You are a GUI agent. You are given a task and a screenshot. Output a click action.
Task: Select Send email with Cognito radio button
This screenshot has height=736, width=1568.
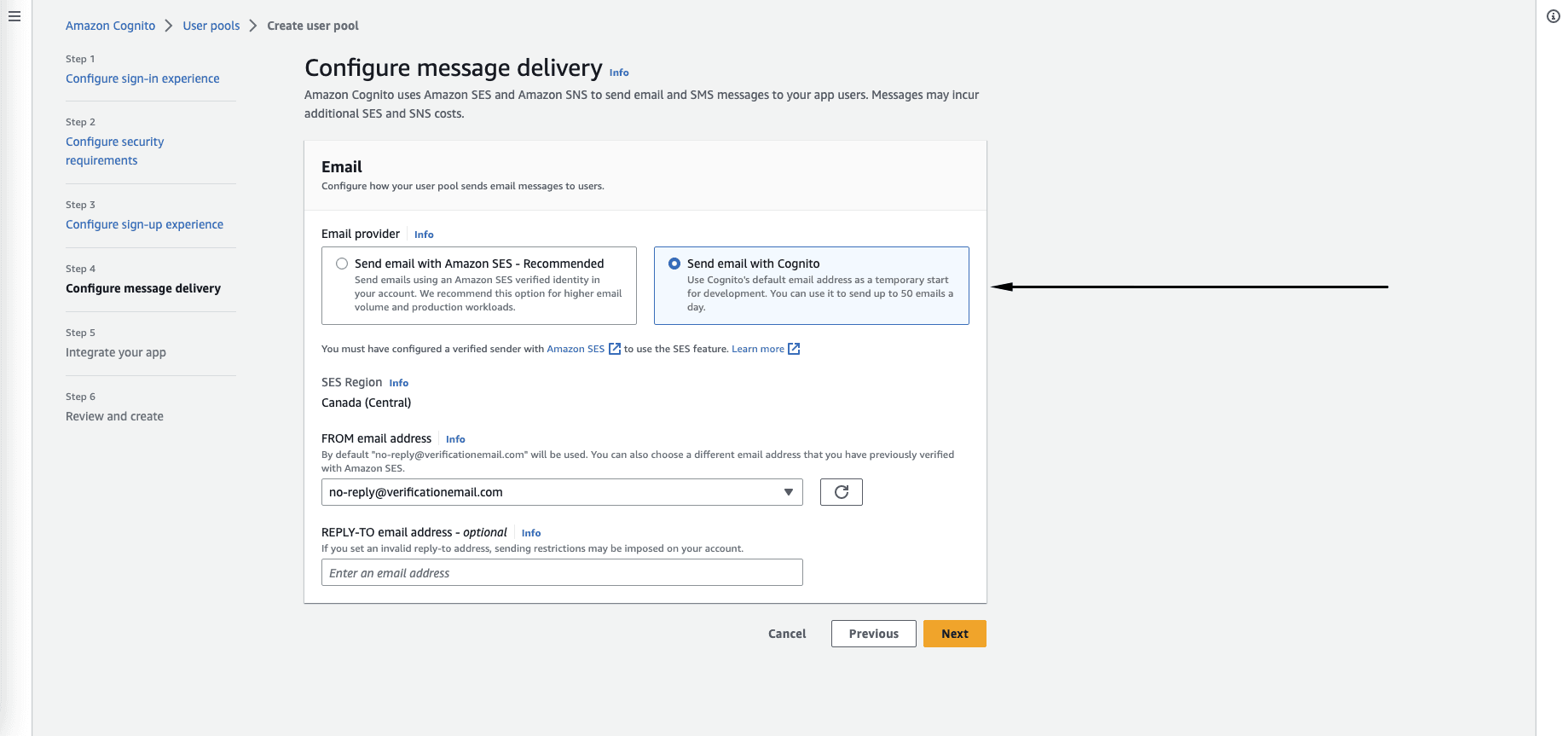point(674,264)
